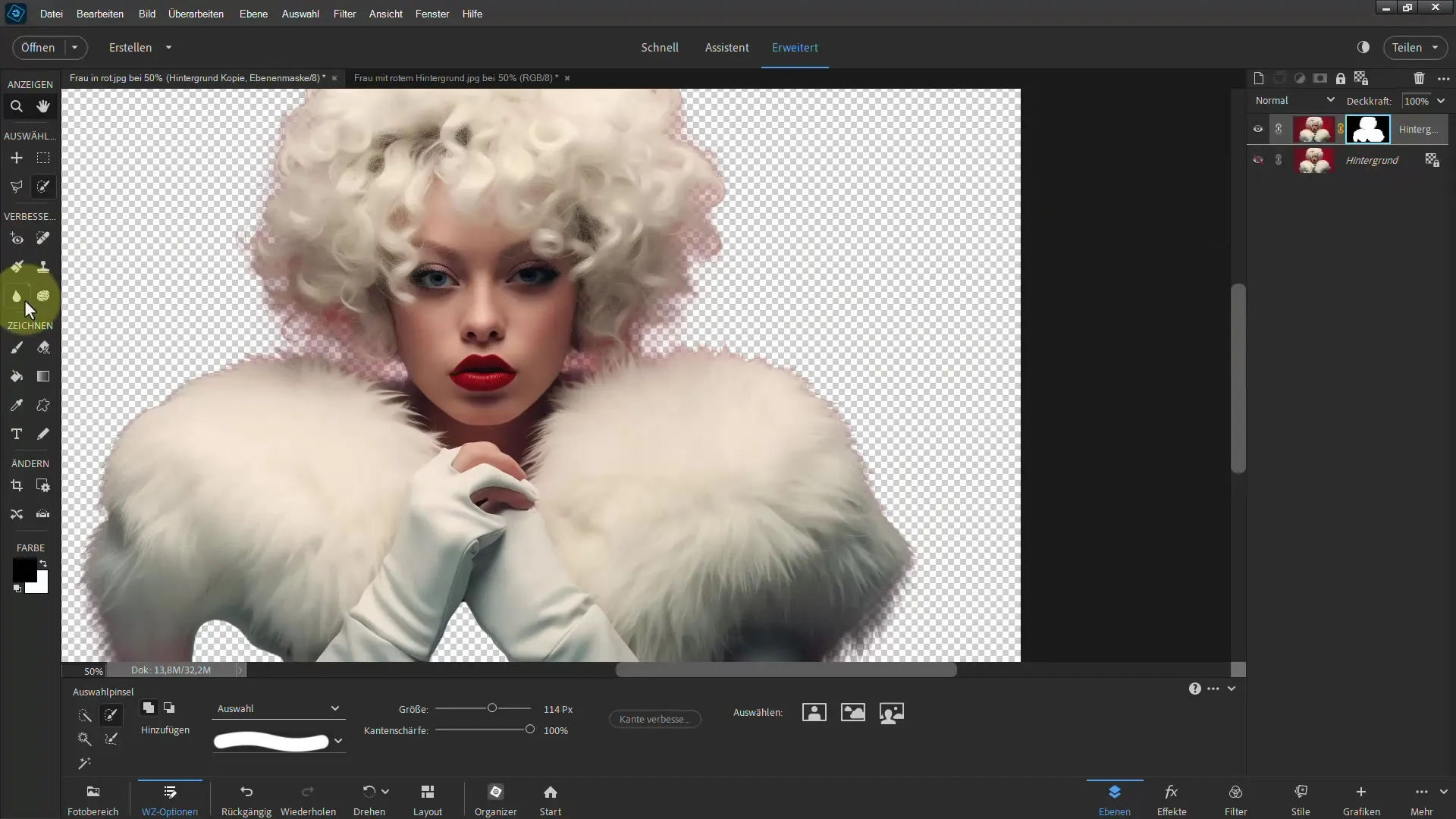Viewport: 1456px width, 819px height.
Task: Swap foreground and background colors
Action: point(43,563)
